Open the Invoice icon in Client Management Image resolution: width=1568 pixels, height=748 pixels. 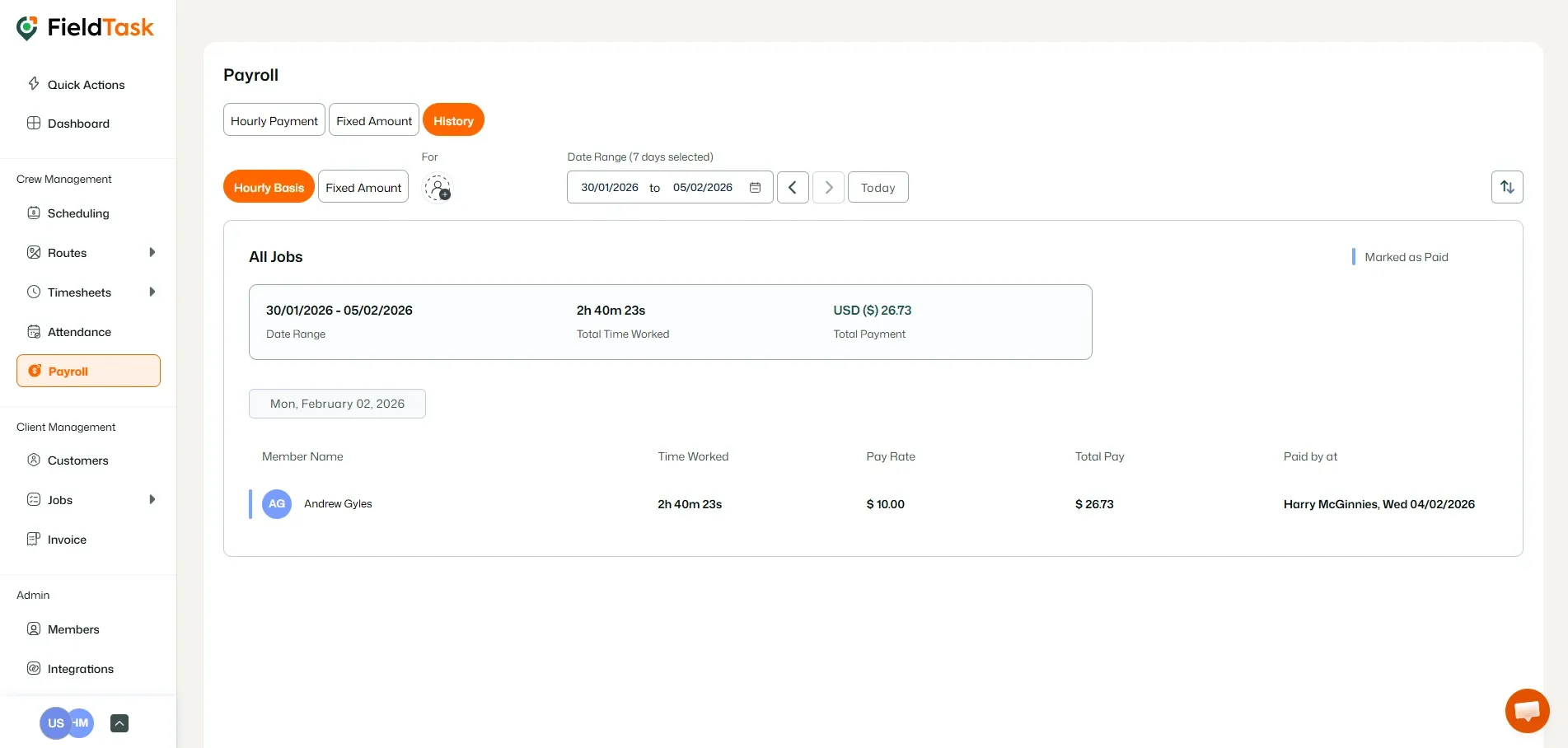33,539
